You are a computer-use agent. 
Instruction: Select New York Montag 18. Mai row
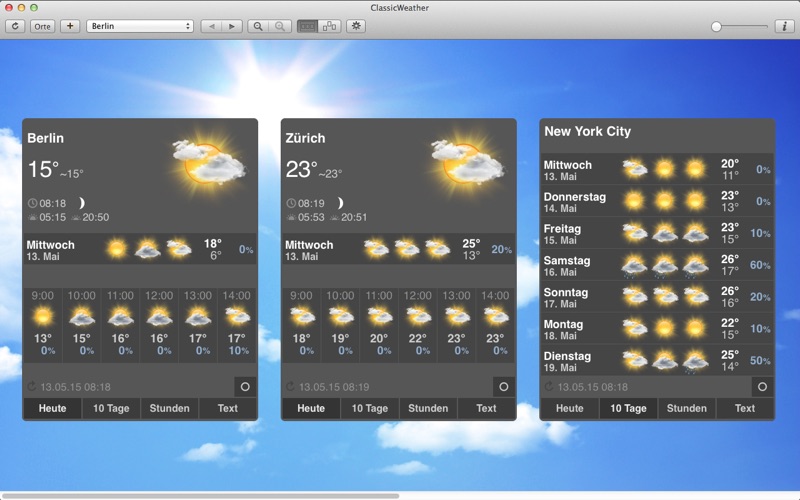pos(657,329)
